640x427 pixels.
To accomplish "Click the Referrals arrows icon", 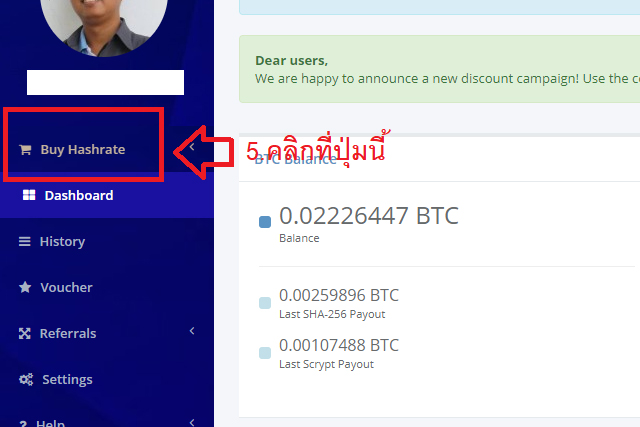I will coord(24,334).
